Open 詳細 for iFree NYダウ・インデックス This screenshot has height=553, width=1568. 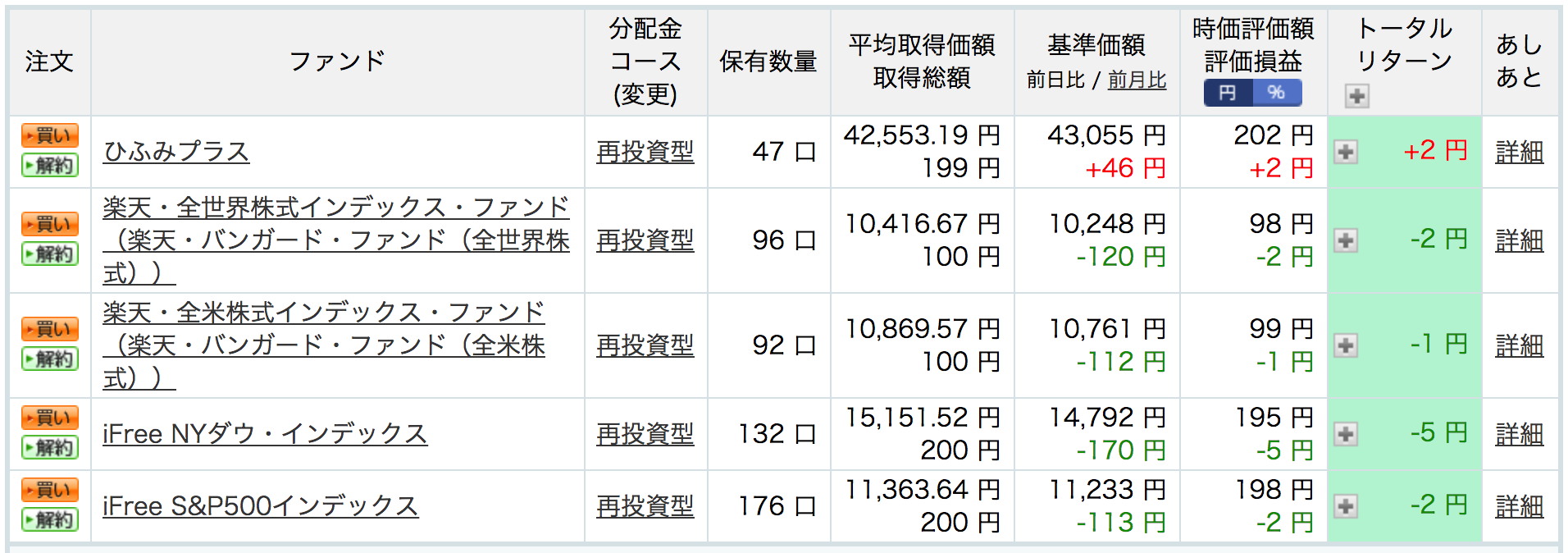(1519, 434)
